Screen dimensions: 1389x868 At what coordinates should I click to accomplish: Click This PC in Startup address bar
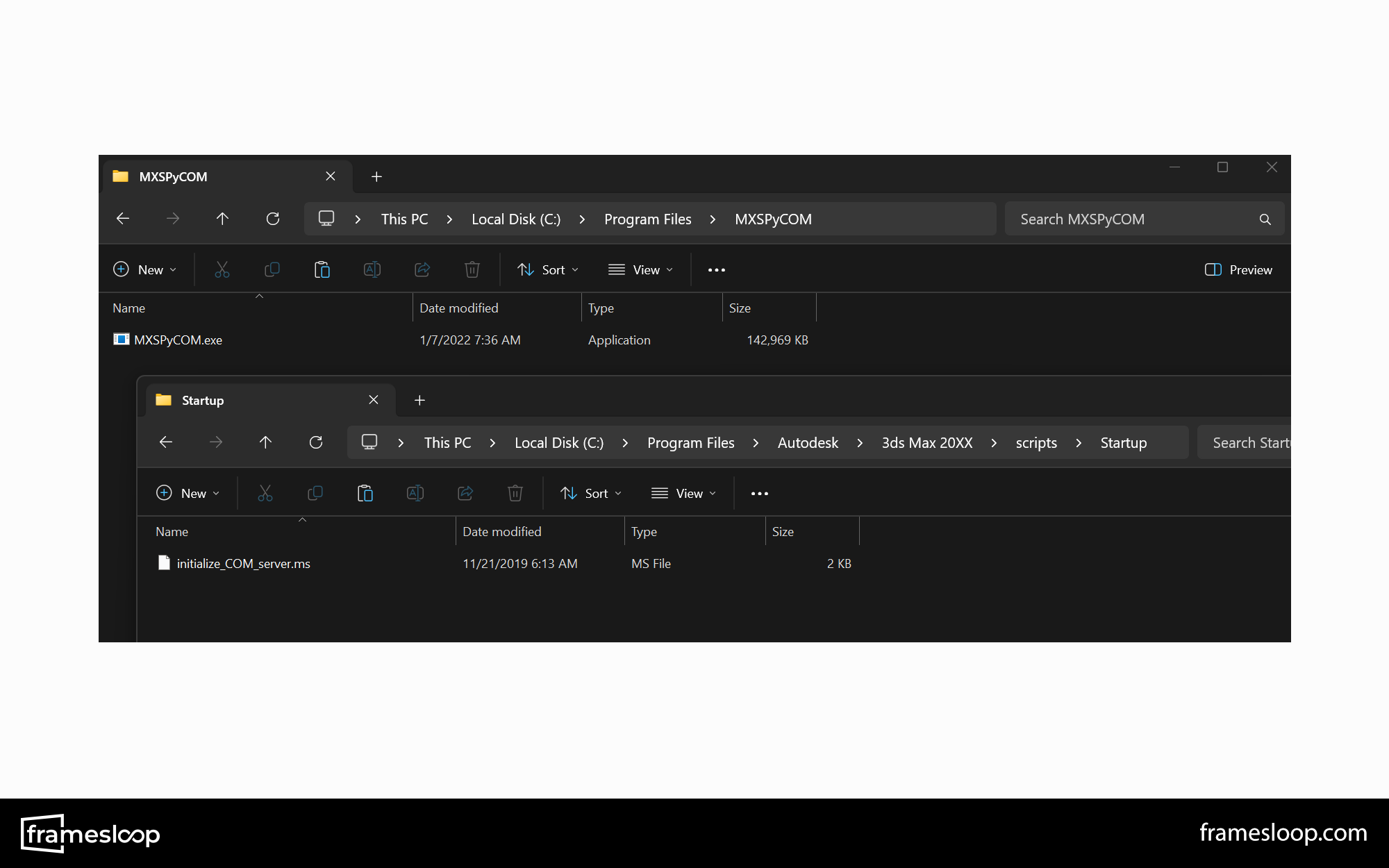coord(448,443)
